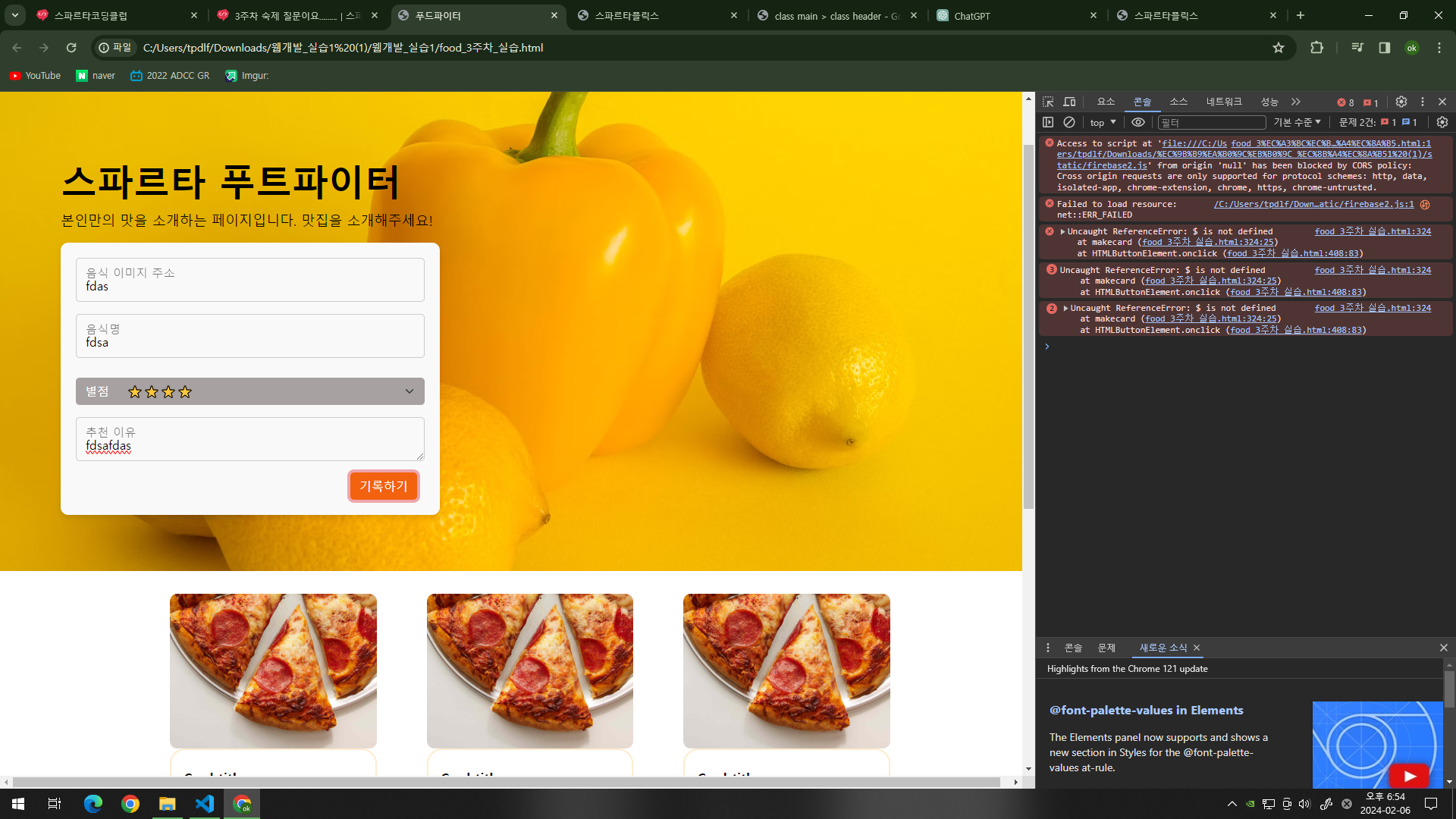The width and height of the screenshot is (1456, 819).
Task: Close the 푸드파이터 tab
Action: point(554,15)
